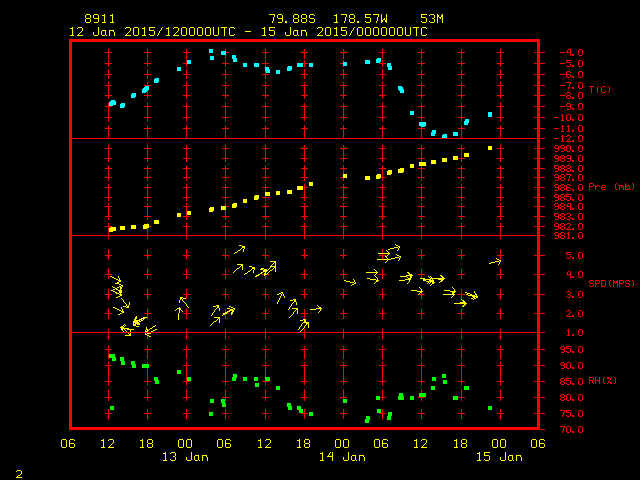Click the 3.0 wind speed tick value
Screen dimensions: 640x480
tap(574, 295)
